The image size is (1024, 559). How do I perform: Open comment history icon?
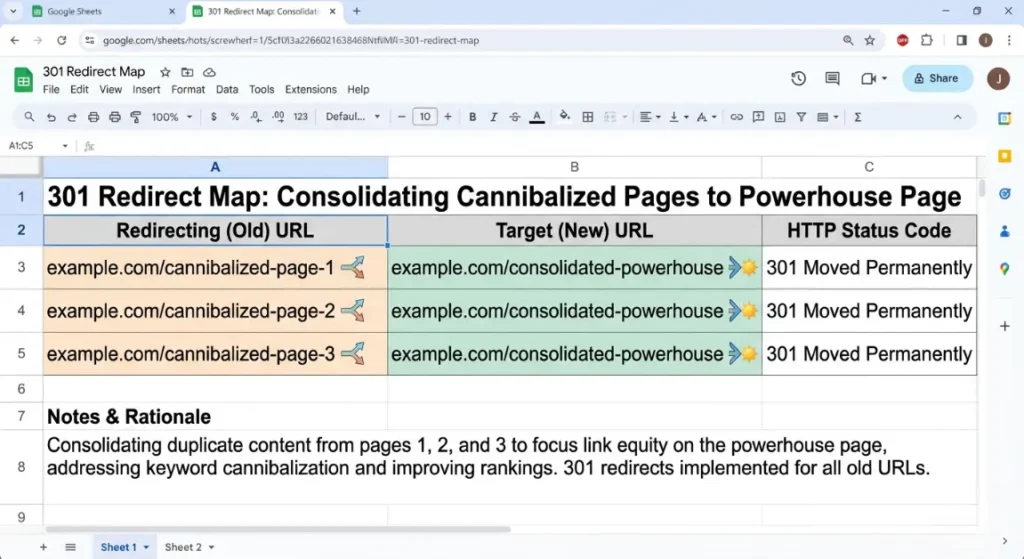pos(832,78)
